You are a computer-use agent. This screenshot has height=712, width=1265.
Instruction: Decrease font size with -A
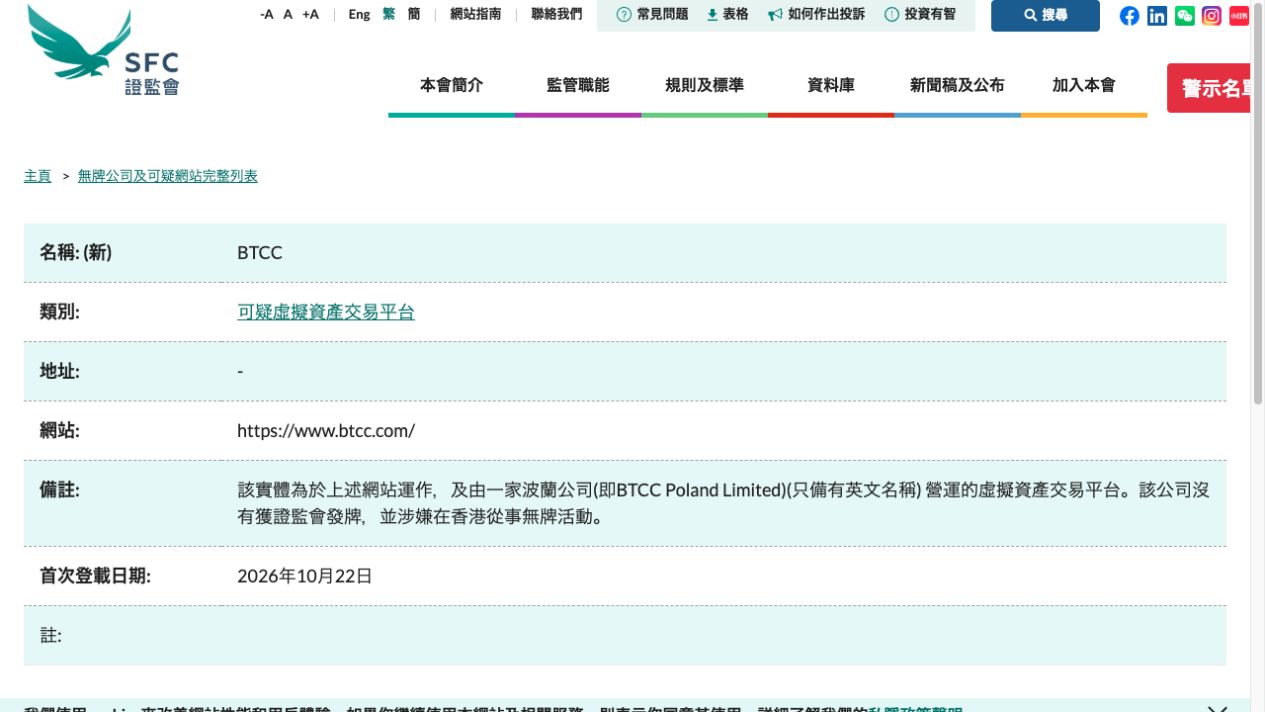click(266, 14)
